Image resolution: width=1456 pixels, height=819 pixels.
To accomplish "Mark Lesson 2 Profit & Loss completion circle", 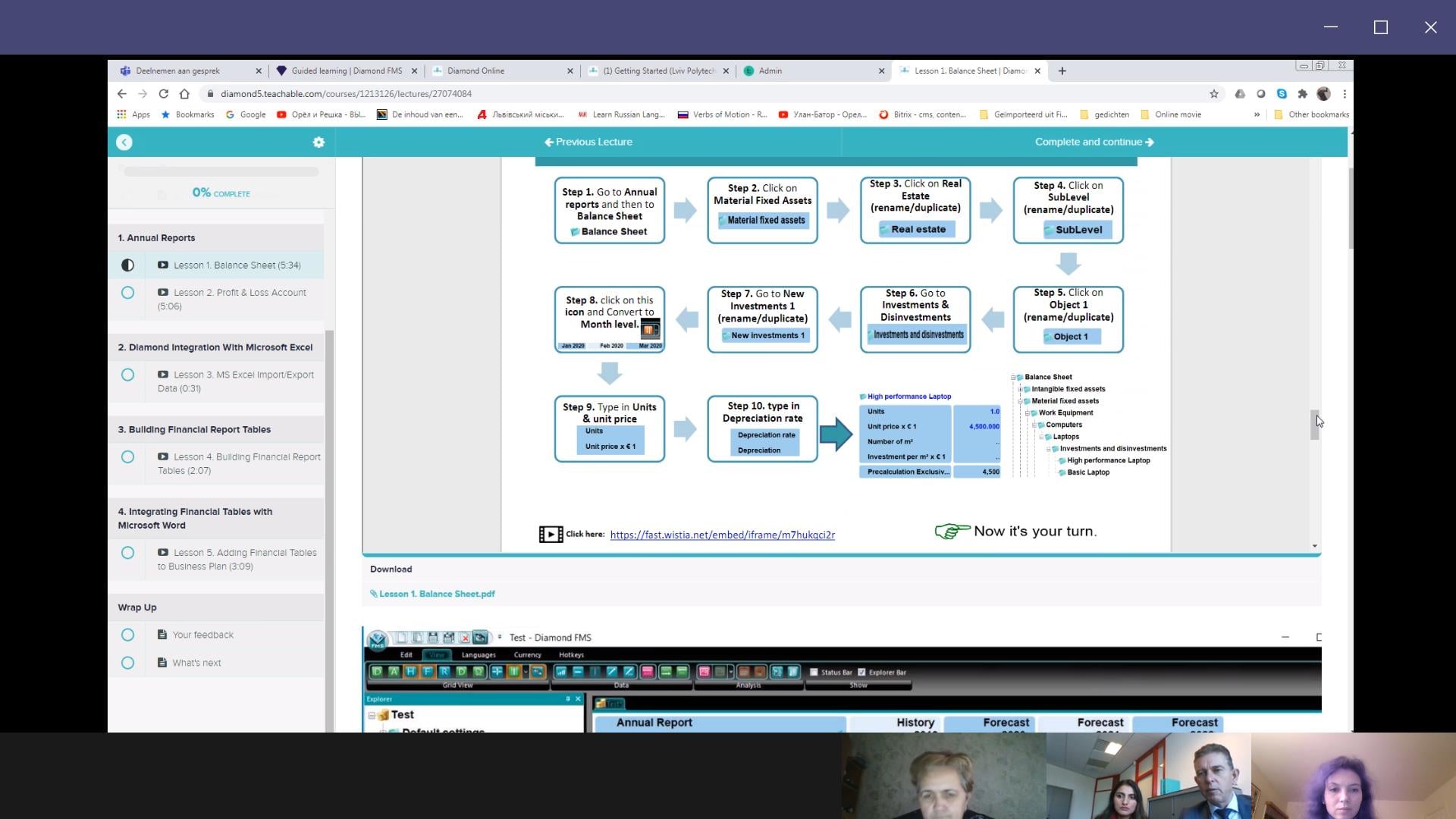I will (127, 293).
